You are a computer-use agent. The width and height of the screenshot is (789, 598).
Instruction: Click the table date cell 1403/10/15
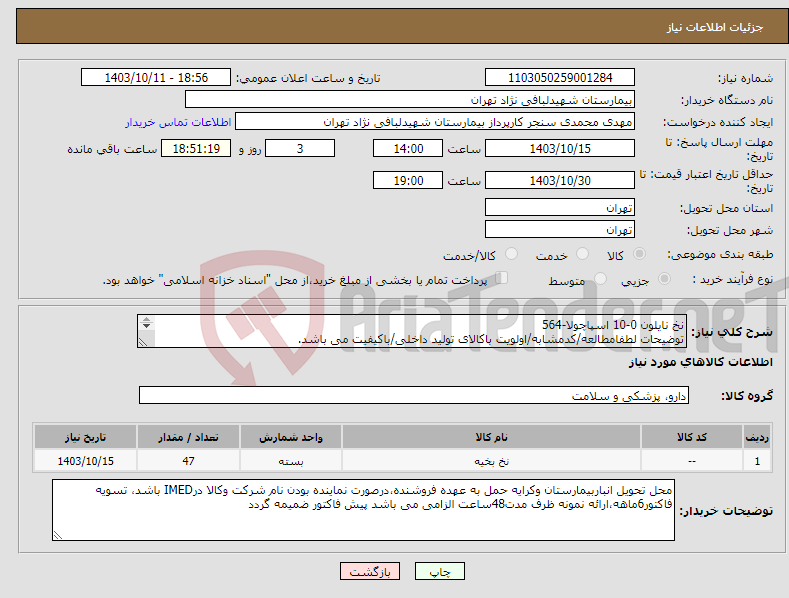point(86,461)
